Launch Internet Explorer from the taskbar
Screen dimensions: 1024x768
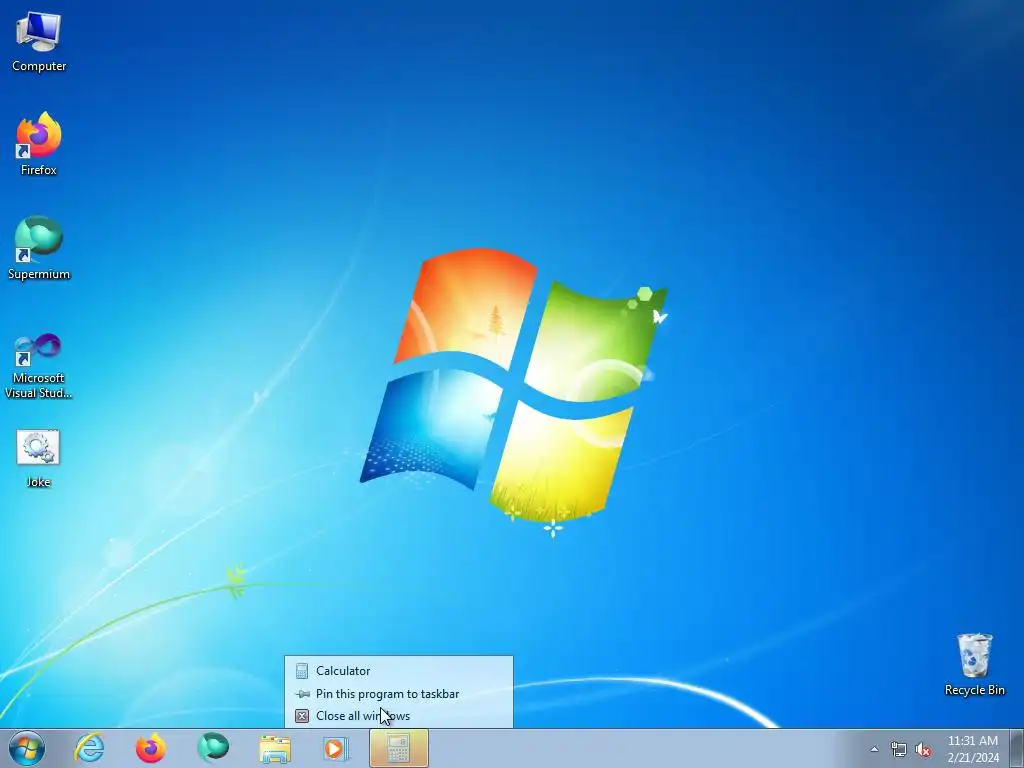click(x=89, y=748)
